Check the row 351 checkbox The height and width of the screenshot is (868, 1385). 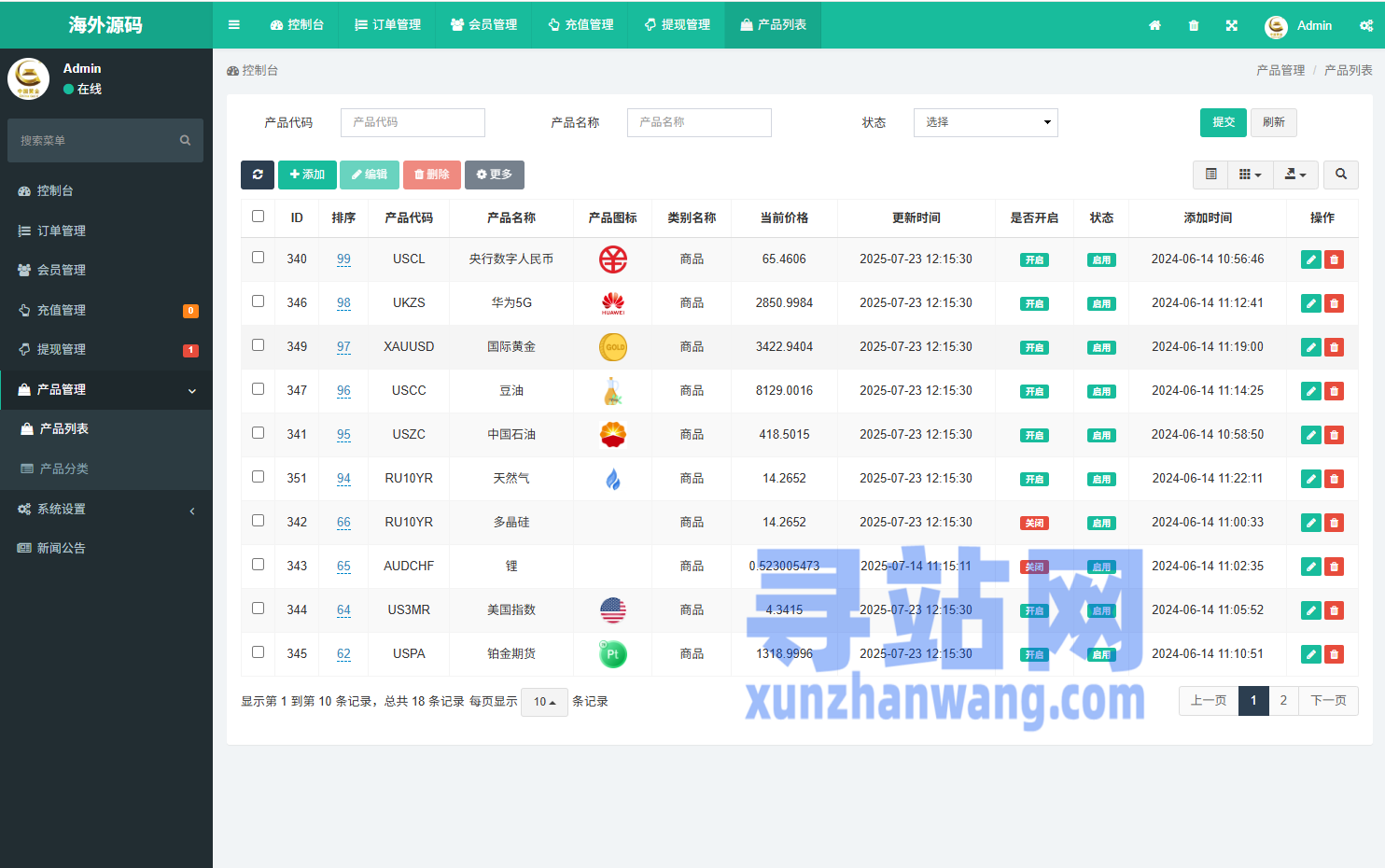pyautogui.click(x=258, y=477)
